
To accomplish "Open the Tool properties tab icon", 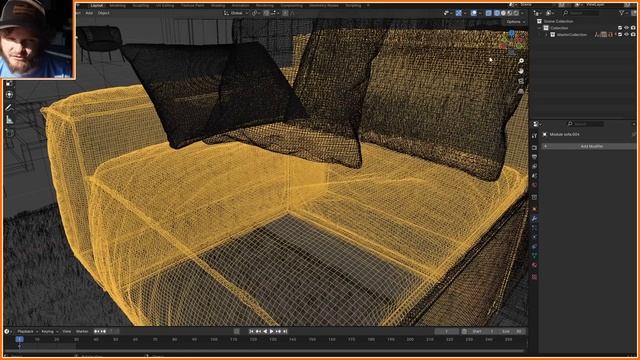I will click(534, 136).
